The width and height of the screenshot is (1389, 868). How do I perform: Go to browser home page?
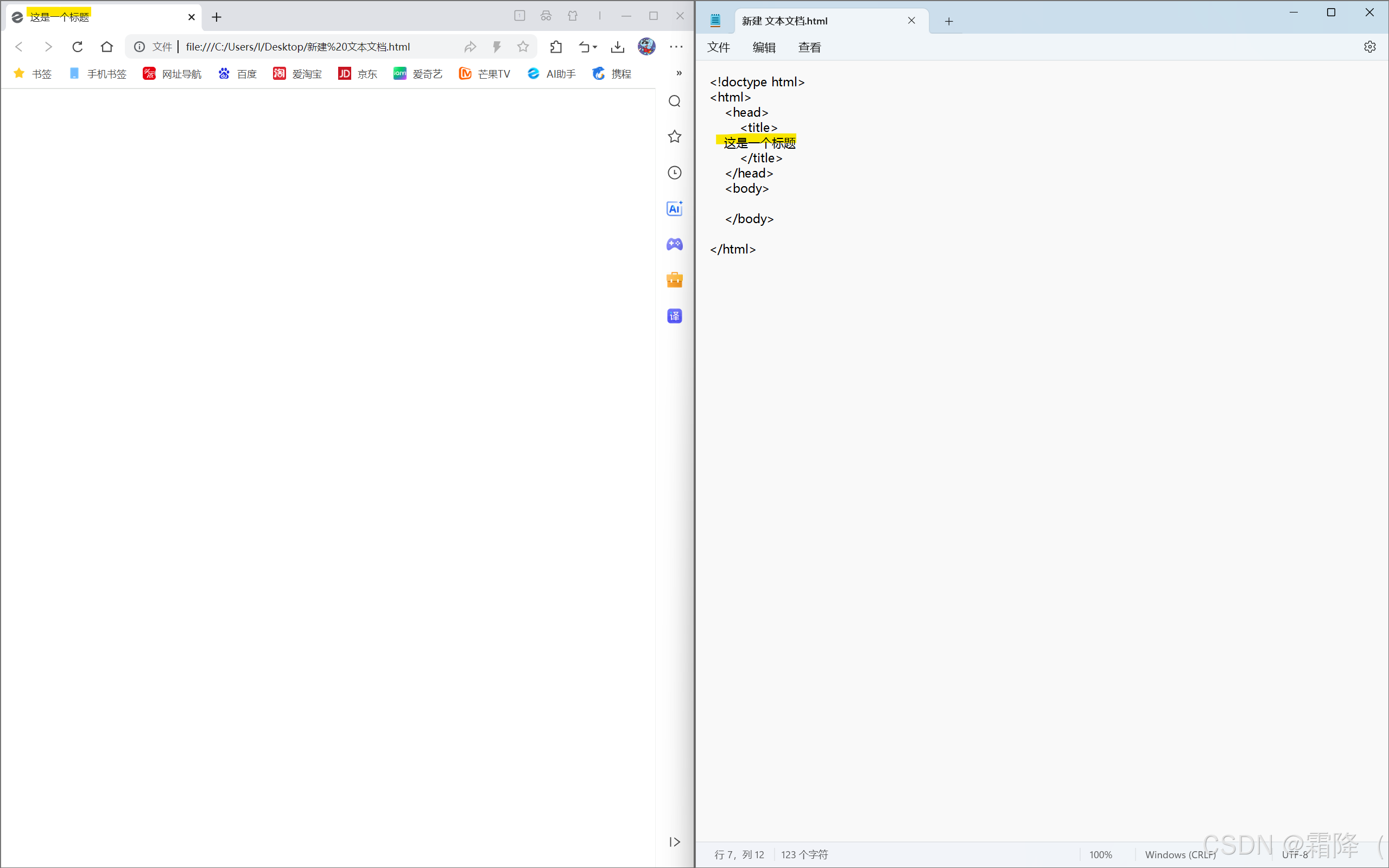tap(107, 47)
